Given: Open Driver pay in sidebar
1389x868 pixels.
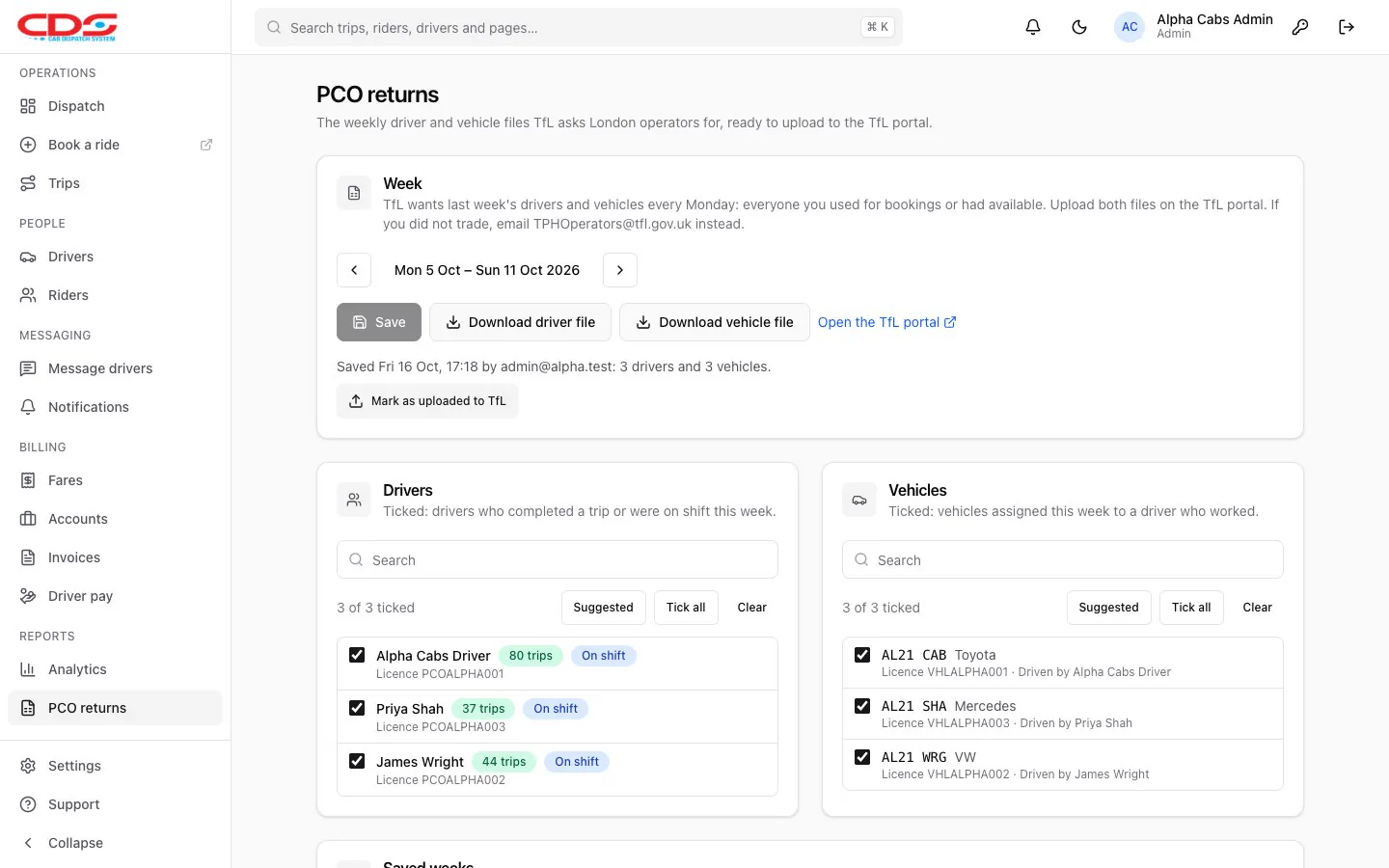Looking at the screenshot, I should (116, 596).
